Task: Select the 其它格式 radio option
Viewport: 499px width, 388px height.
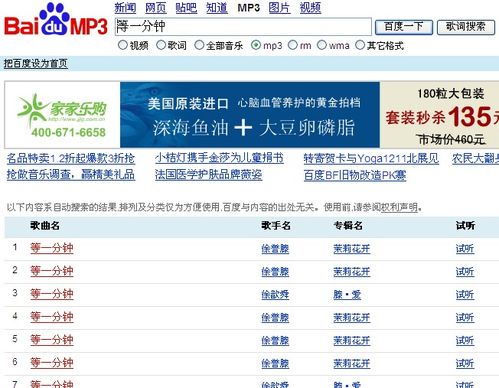Action: click(360, 45)
